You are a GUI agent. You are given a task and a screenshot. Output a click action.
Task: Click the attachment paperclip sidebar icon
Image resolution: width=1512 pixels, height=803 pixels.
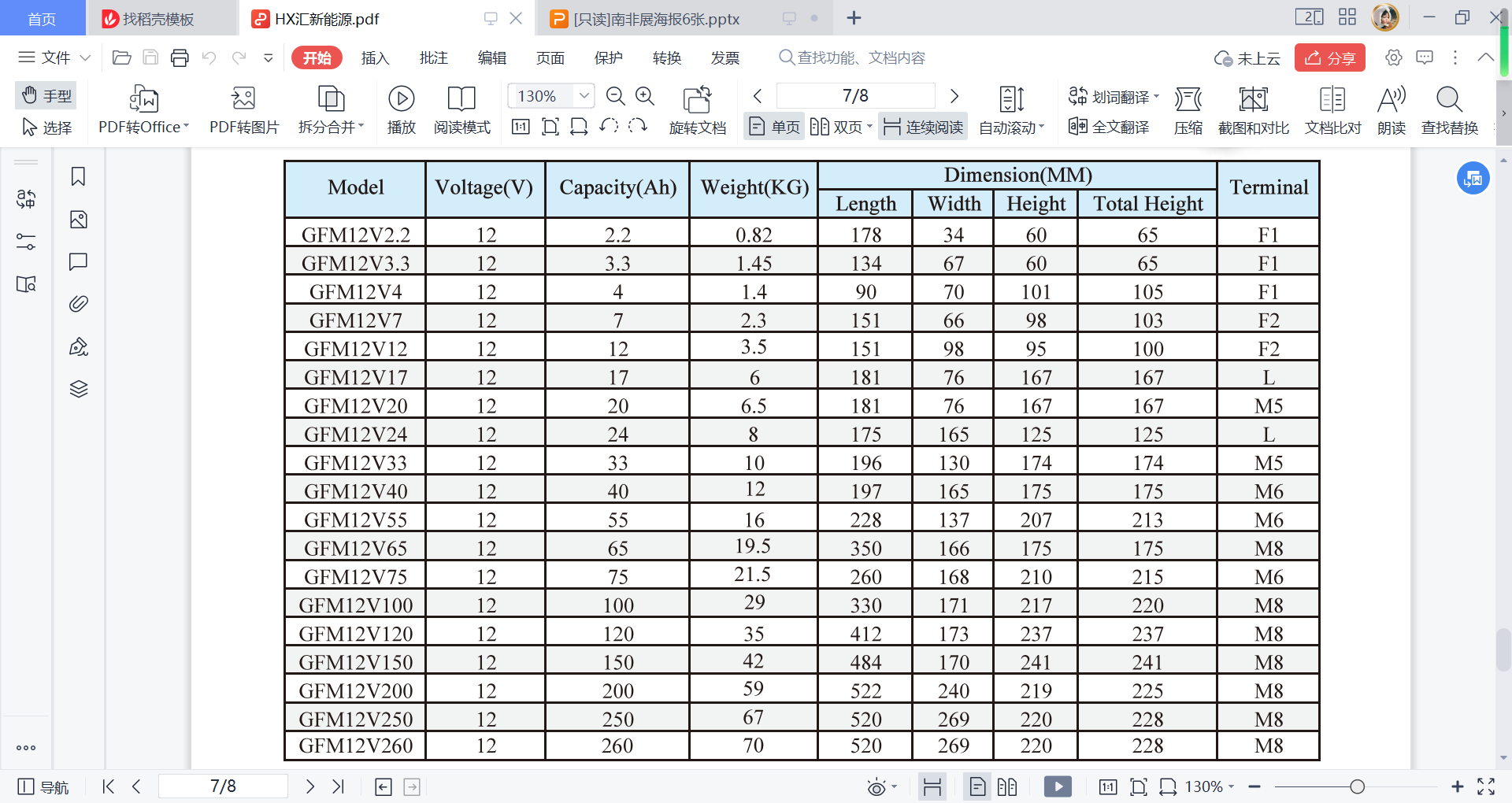pos(78,304)
